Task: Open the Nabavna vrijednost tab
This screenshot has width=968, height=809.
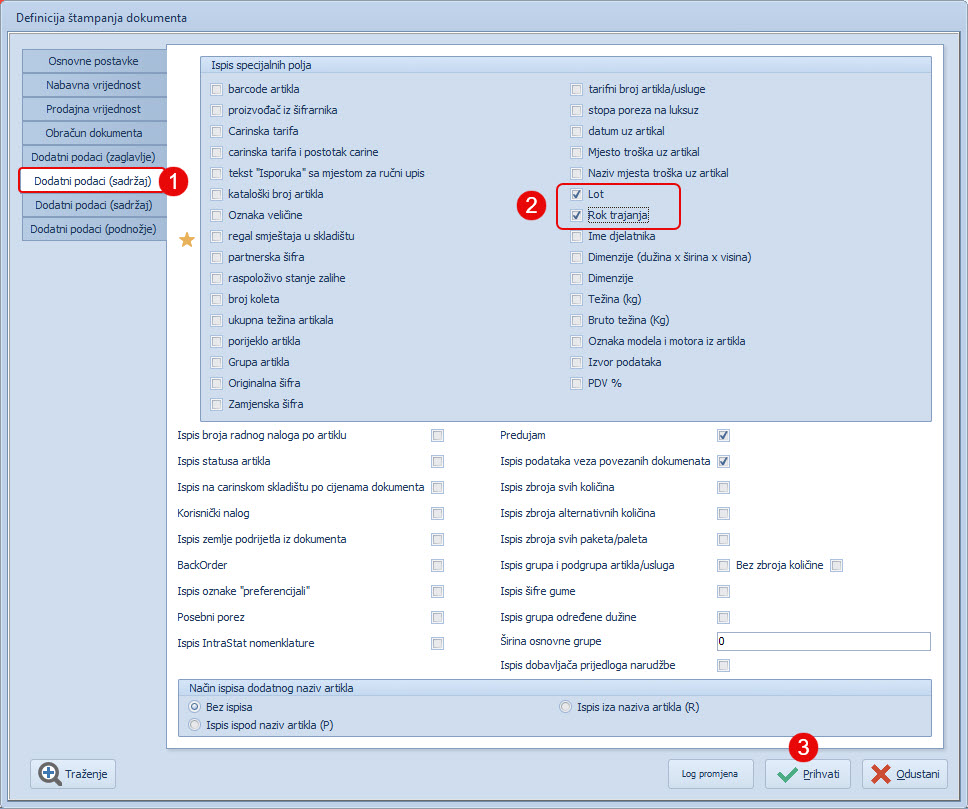Action: 94,85
